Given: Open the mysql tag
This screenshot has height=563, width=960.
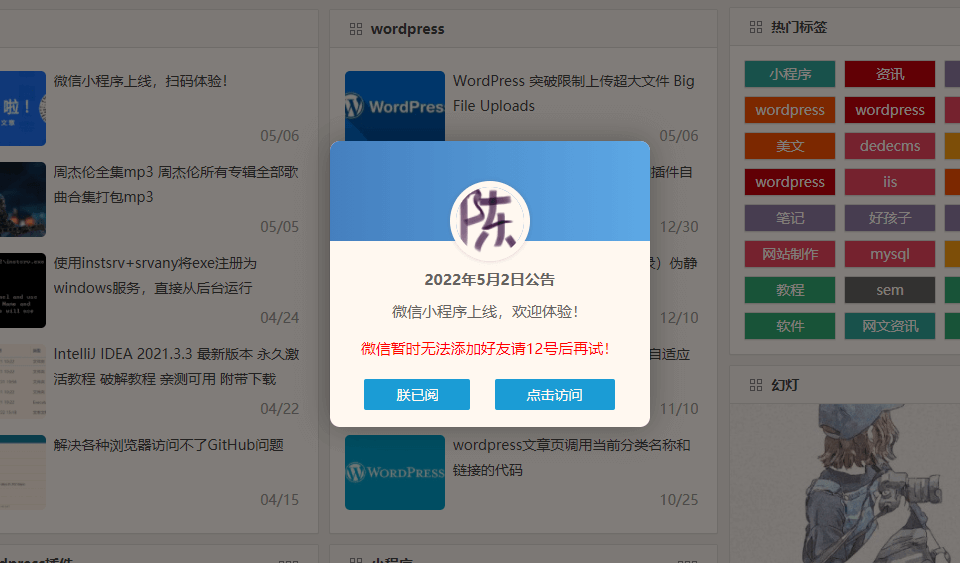Looking at the screenshot, I should pos(890,254).
